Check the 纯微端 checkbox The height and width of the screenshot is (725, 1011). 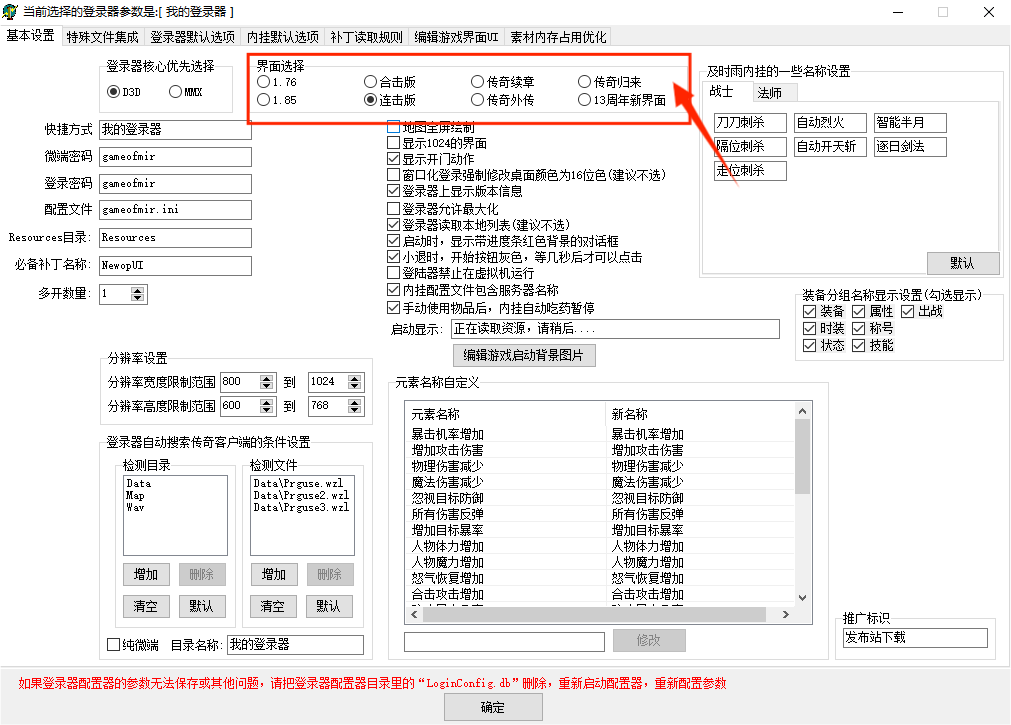click(x=114, y=645)
